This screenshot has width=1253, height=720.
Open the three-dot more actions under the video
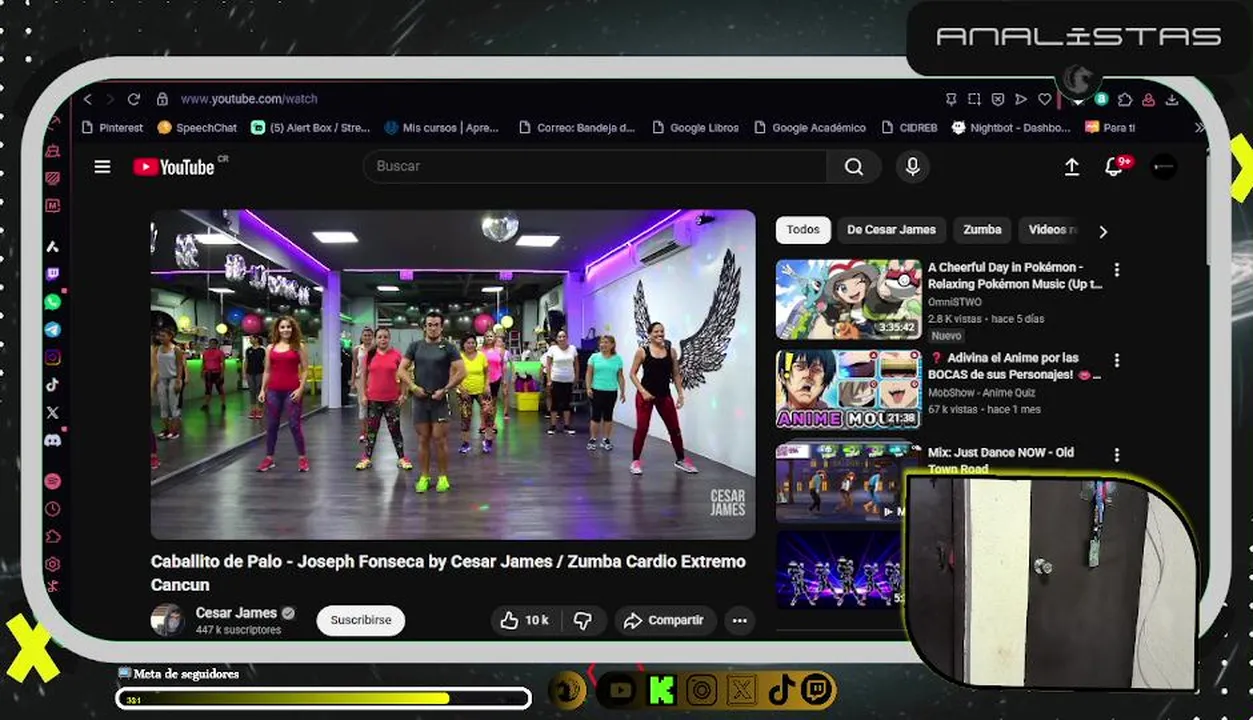tap(739, 621)
